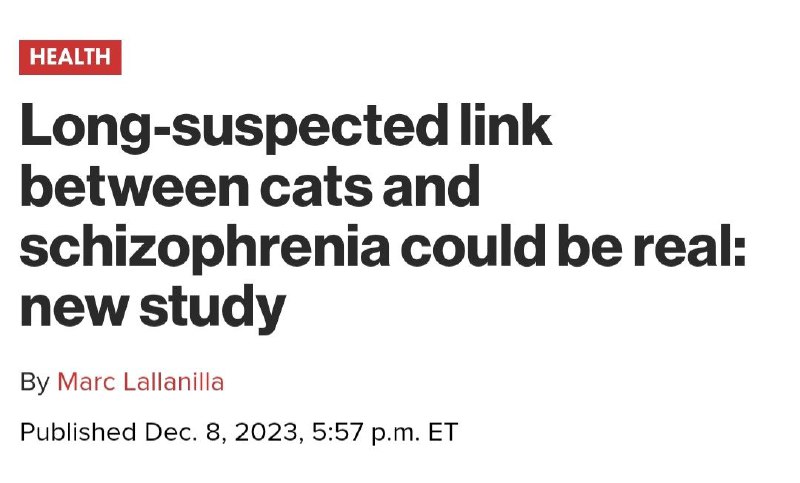The width and height of the screenshot is (800, 483).
Task: Click the word "cats" in the headline
Action: pyautogui.click(x=316, y=187)
